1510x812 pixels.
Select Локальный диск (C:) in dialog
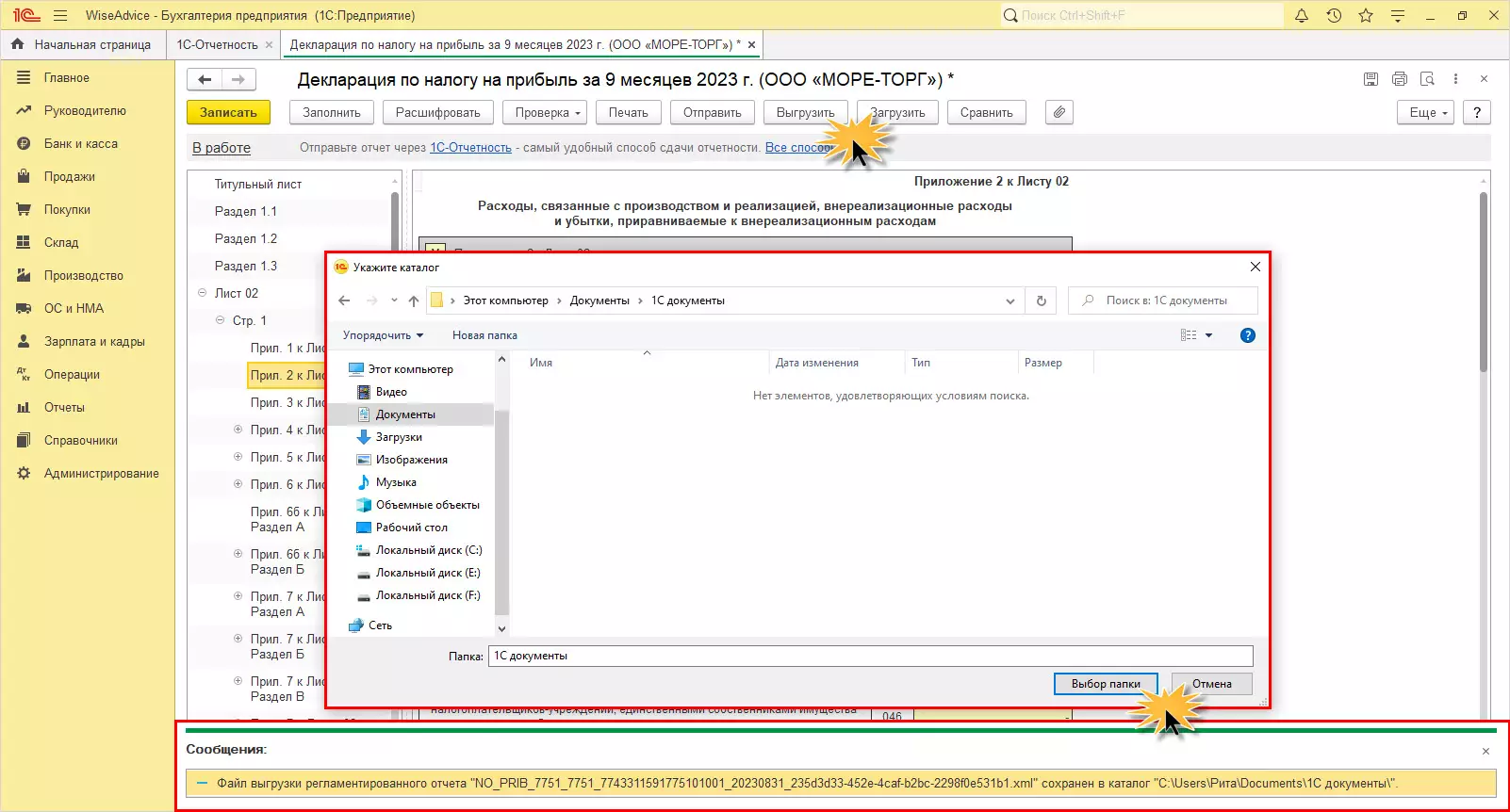[429, 550]
